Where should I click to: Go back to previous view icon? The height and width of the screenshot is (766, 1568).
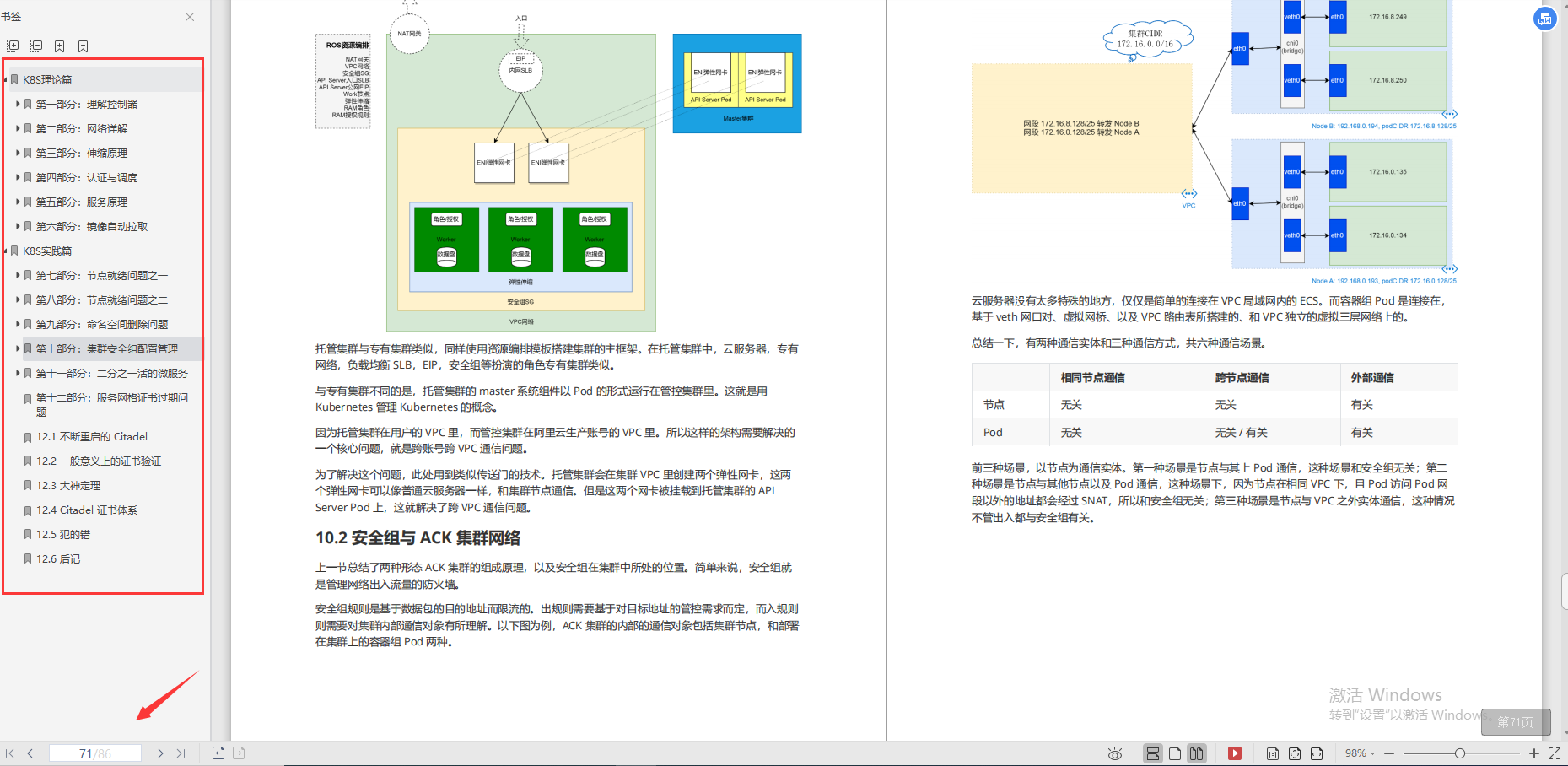218,753
